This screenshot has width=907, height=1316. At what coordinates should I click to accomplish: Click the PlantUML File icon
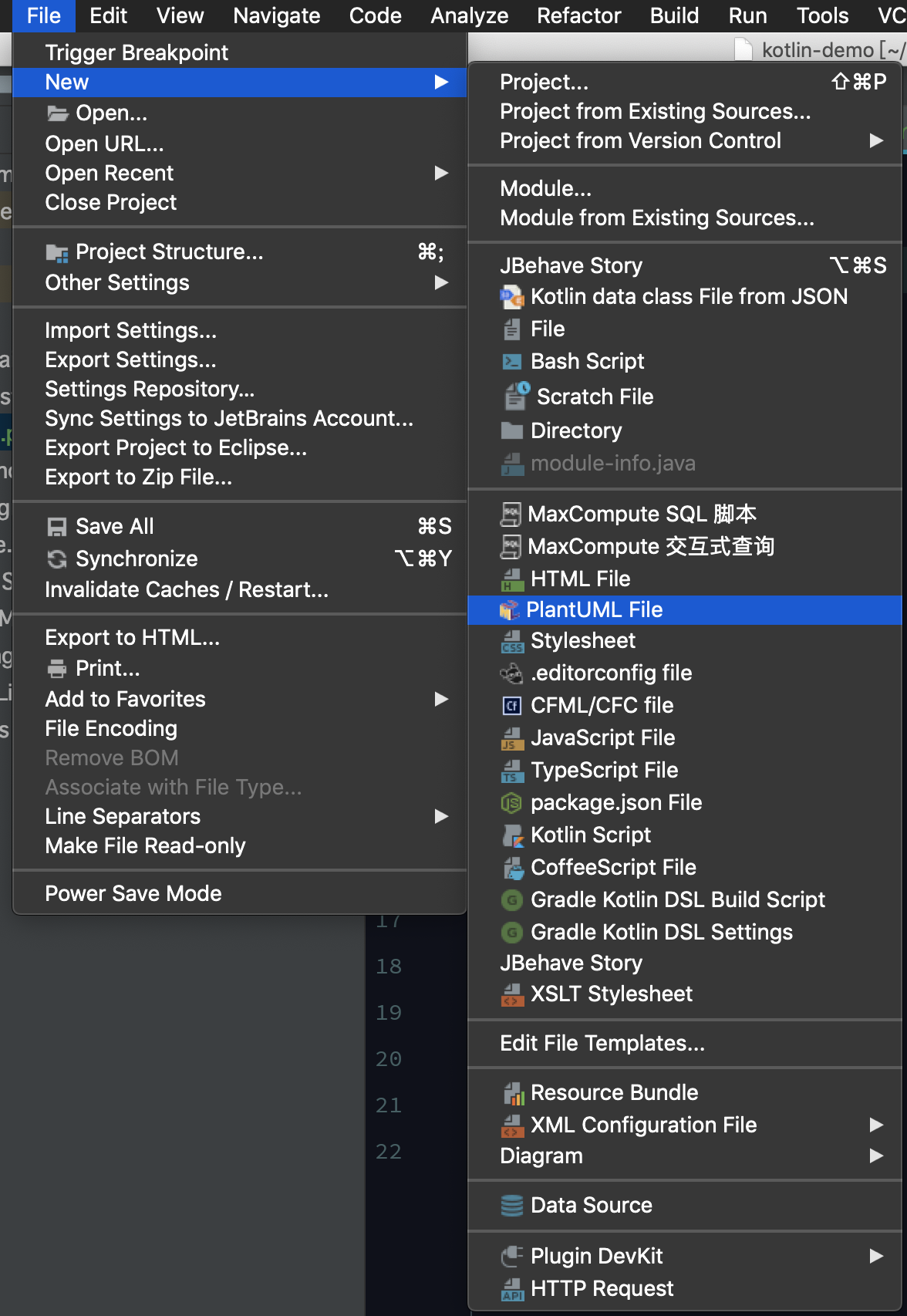pyautogui.click(x=509, y=610)
